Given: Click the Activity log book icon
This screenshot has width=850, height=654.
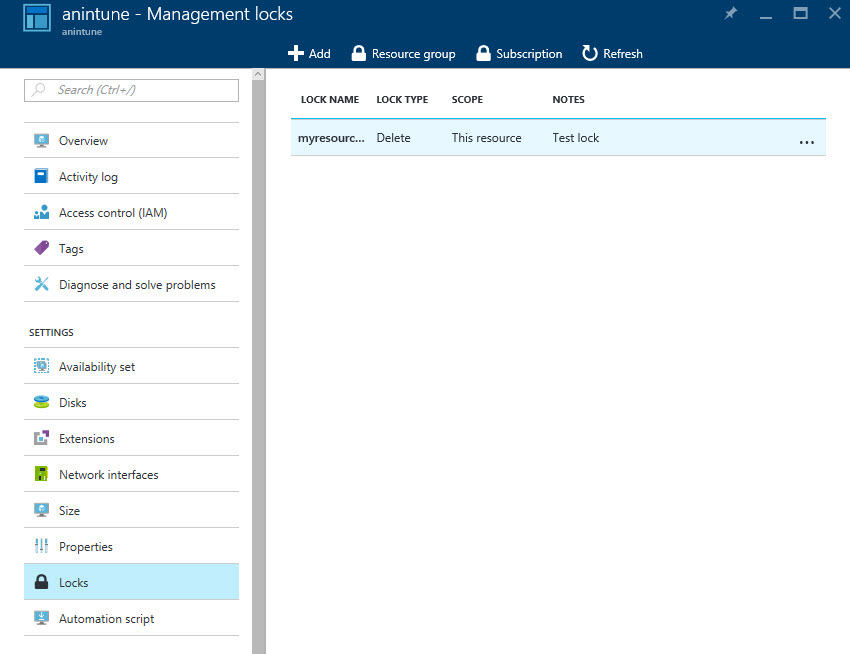Looking at the screenshot, I should click(41, 176).
